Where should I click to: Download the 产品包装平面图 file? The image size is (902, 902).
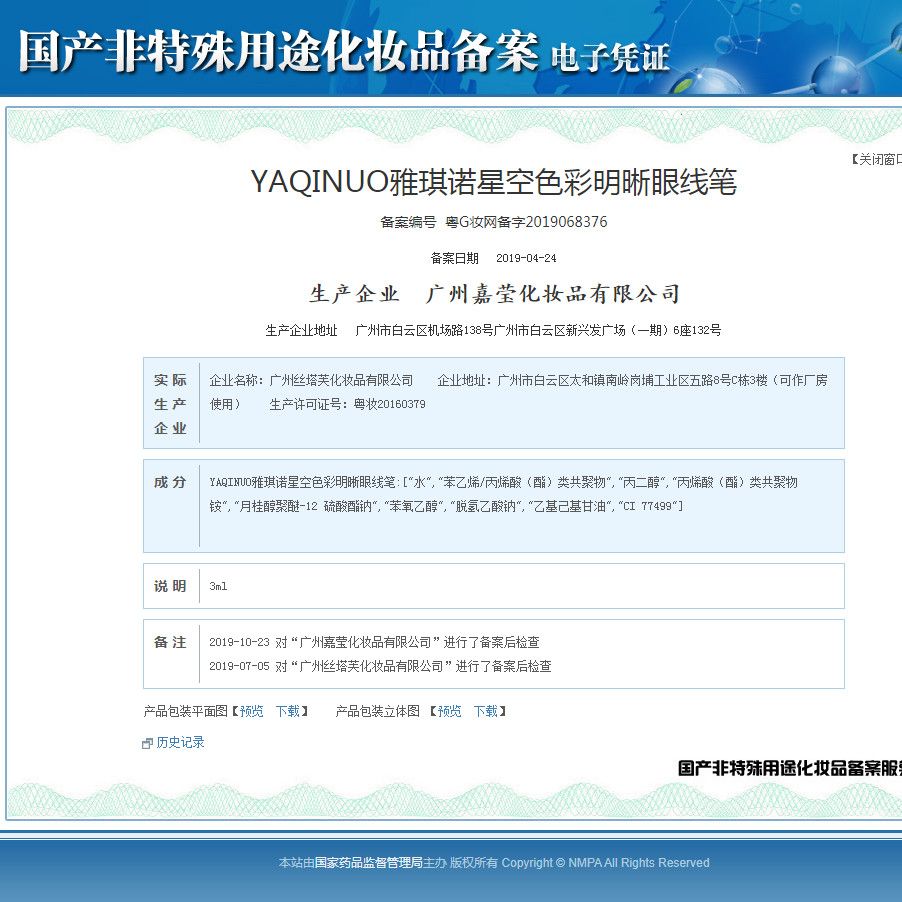pyautogui.click(x=288, y=712)
